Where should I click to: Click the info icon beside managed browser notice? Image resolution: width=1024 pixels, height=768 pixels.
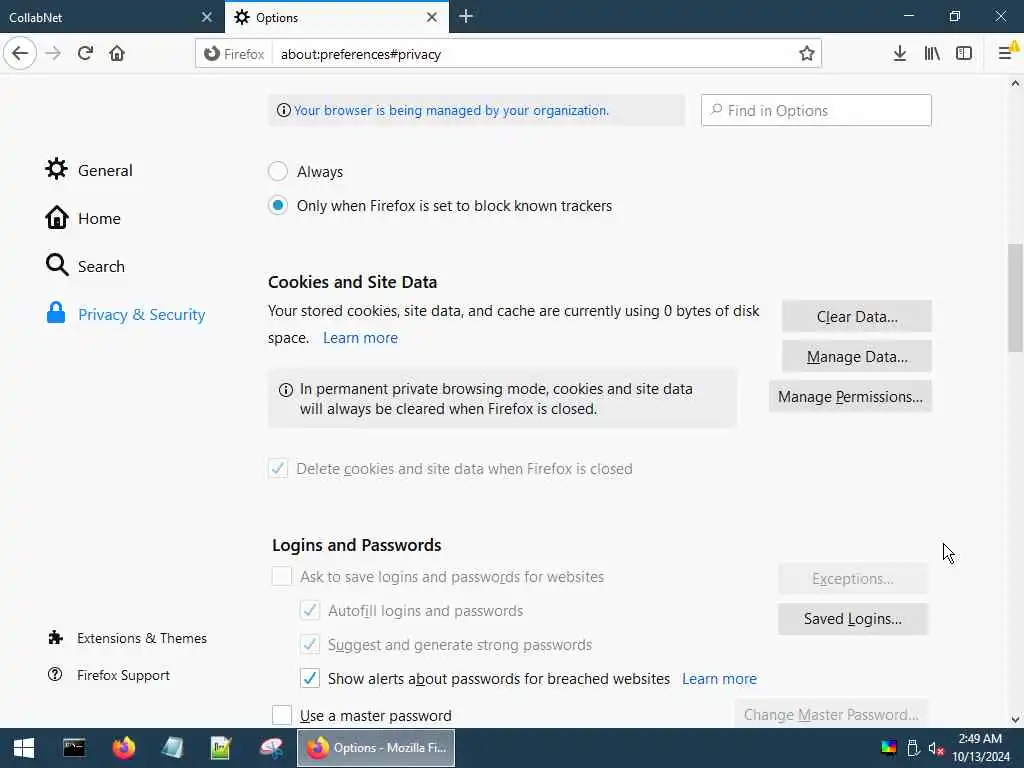pyautogui.click(x=283, y=110)
